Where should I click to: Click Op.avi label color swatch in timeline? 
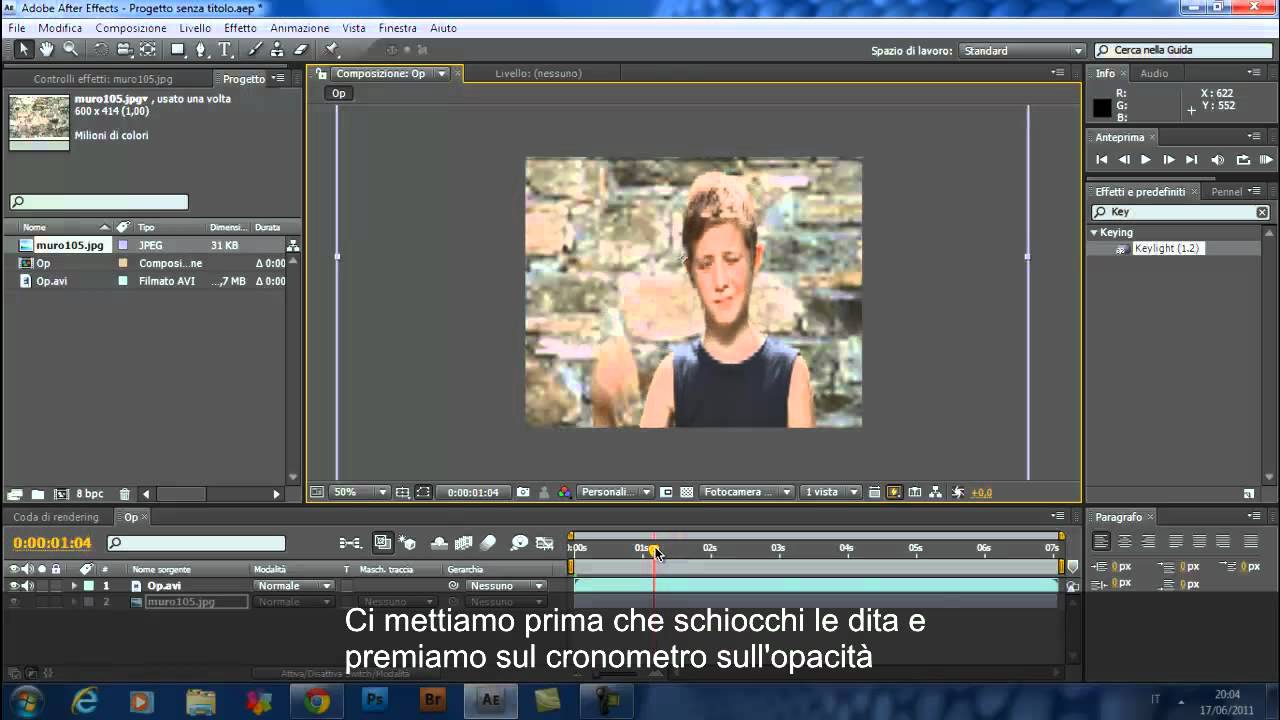[x=88, y=586]
